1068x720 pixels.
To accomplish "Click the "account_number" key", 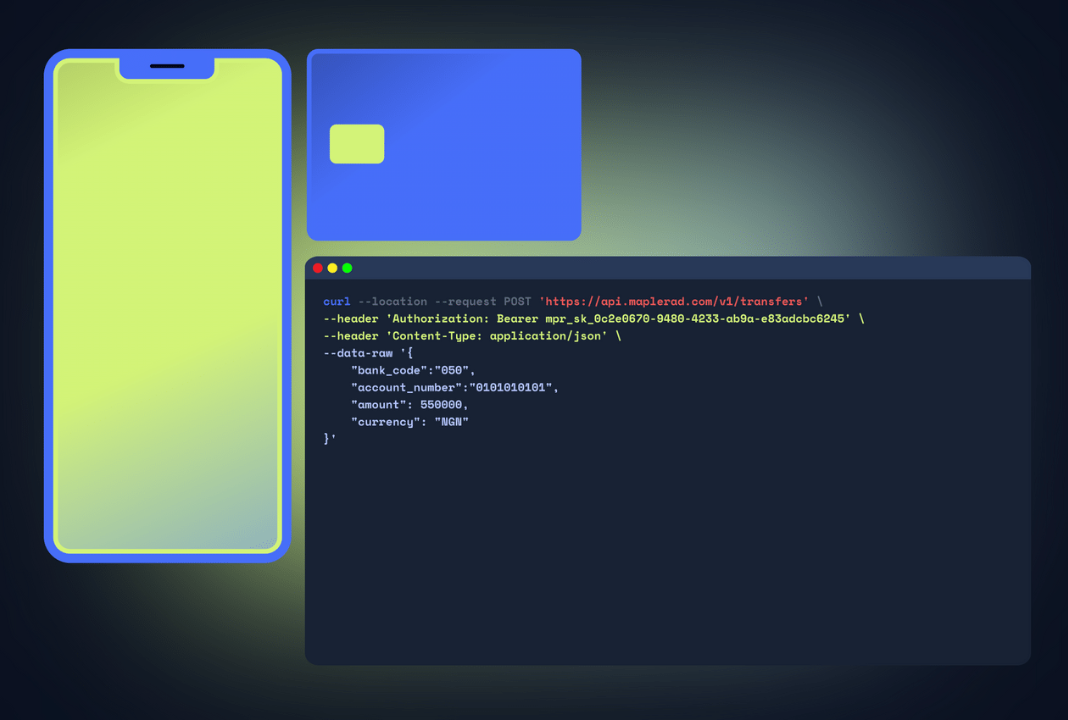I will (407, 388).
